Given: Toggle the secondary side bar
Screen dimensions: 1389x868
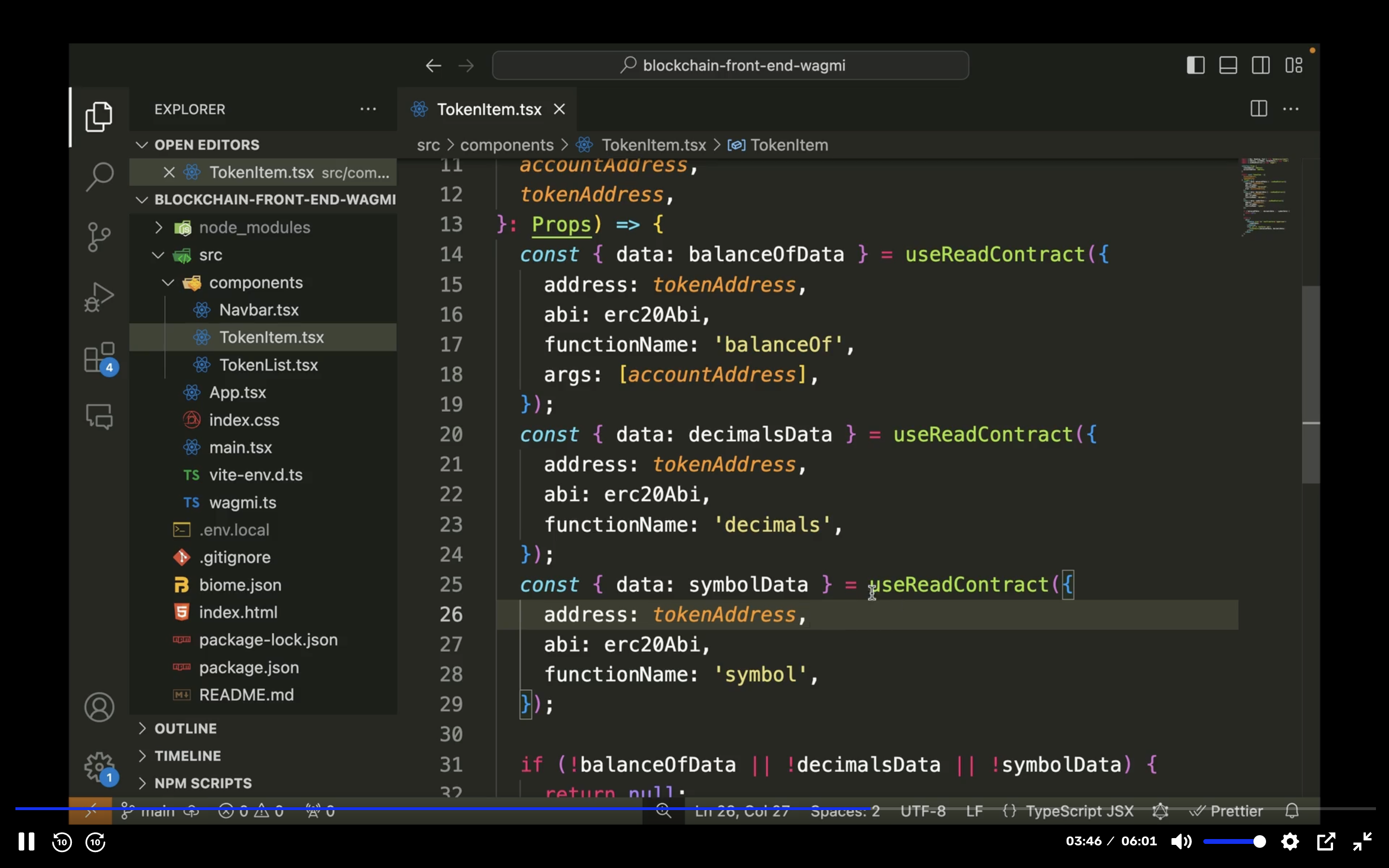Looking at the screenshot, I should click(1260, 65).
